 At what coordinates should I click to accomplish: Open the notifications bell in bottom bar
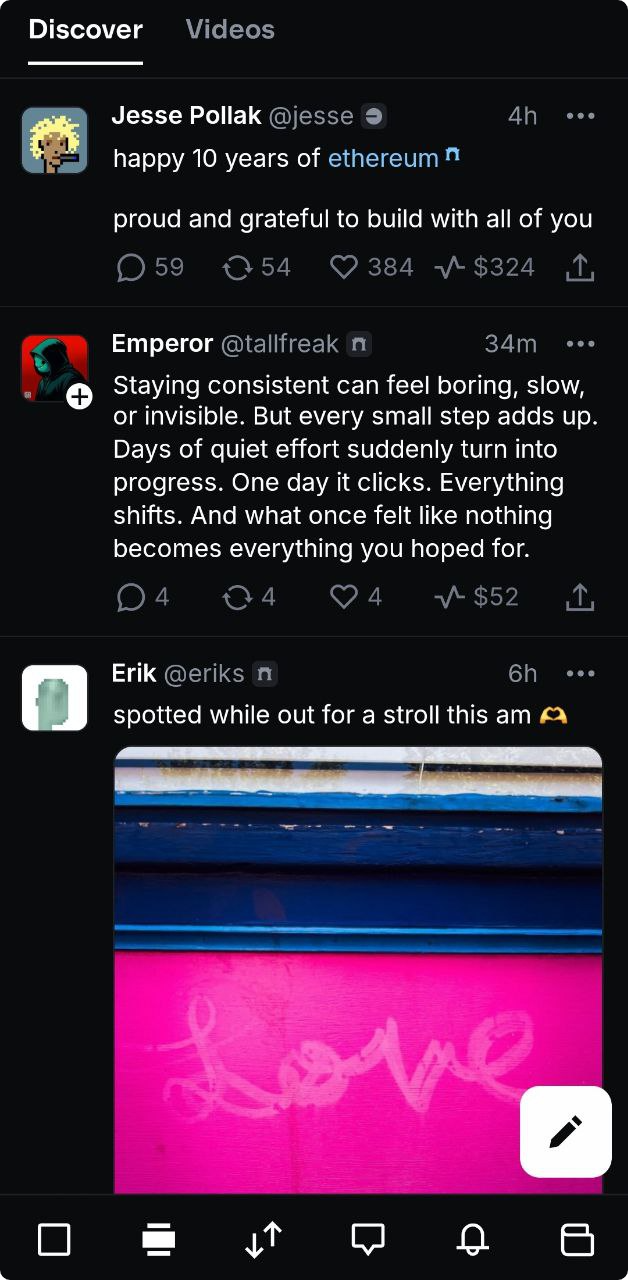click(473, 1240)
